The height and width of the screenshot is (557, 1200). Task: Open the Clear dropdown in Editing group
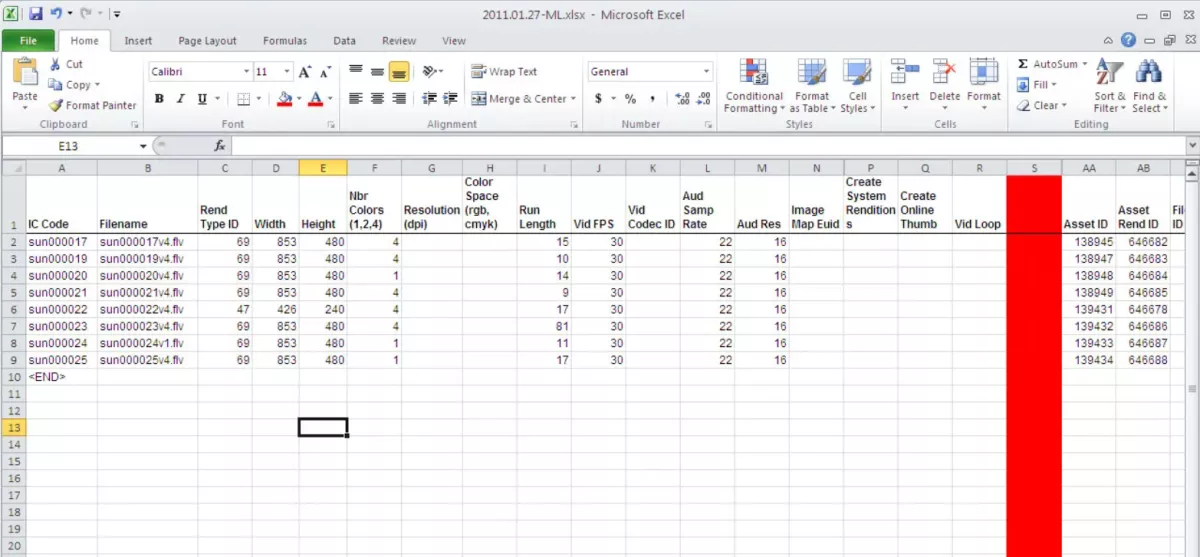point(1042,105)
